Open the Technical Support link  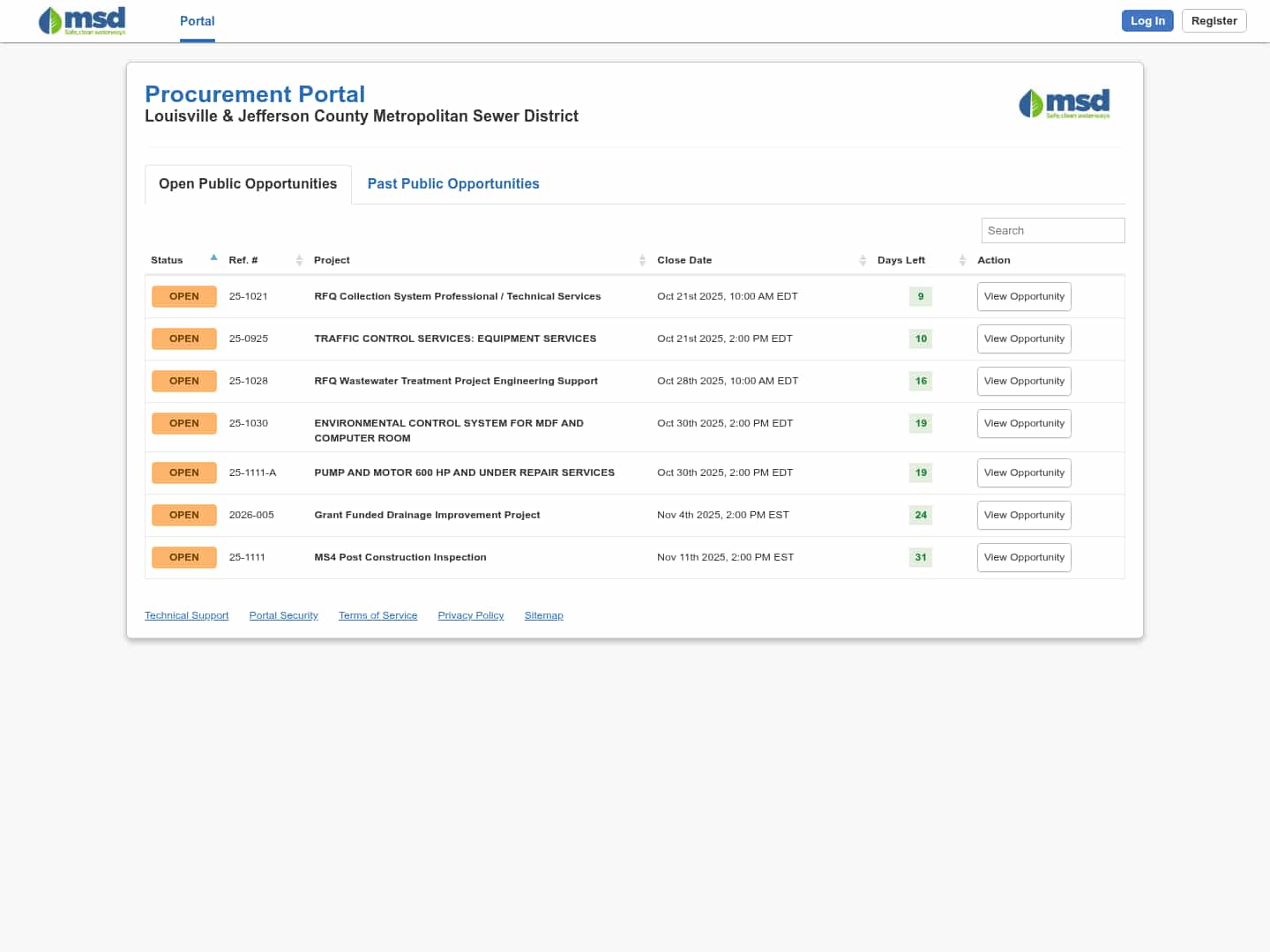click(186, 615)
